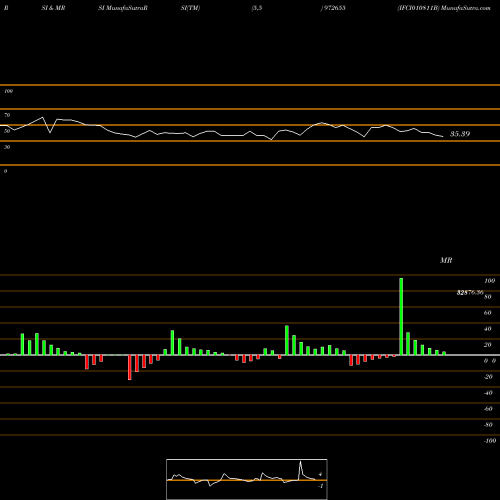Click the 'SI(TM)' header label
This screenshot has width=500, height=500.
tap(190, 8)
